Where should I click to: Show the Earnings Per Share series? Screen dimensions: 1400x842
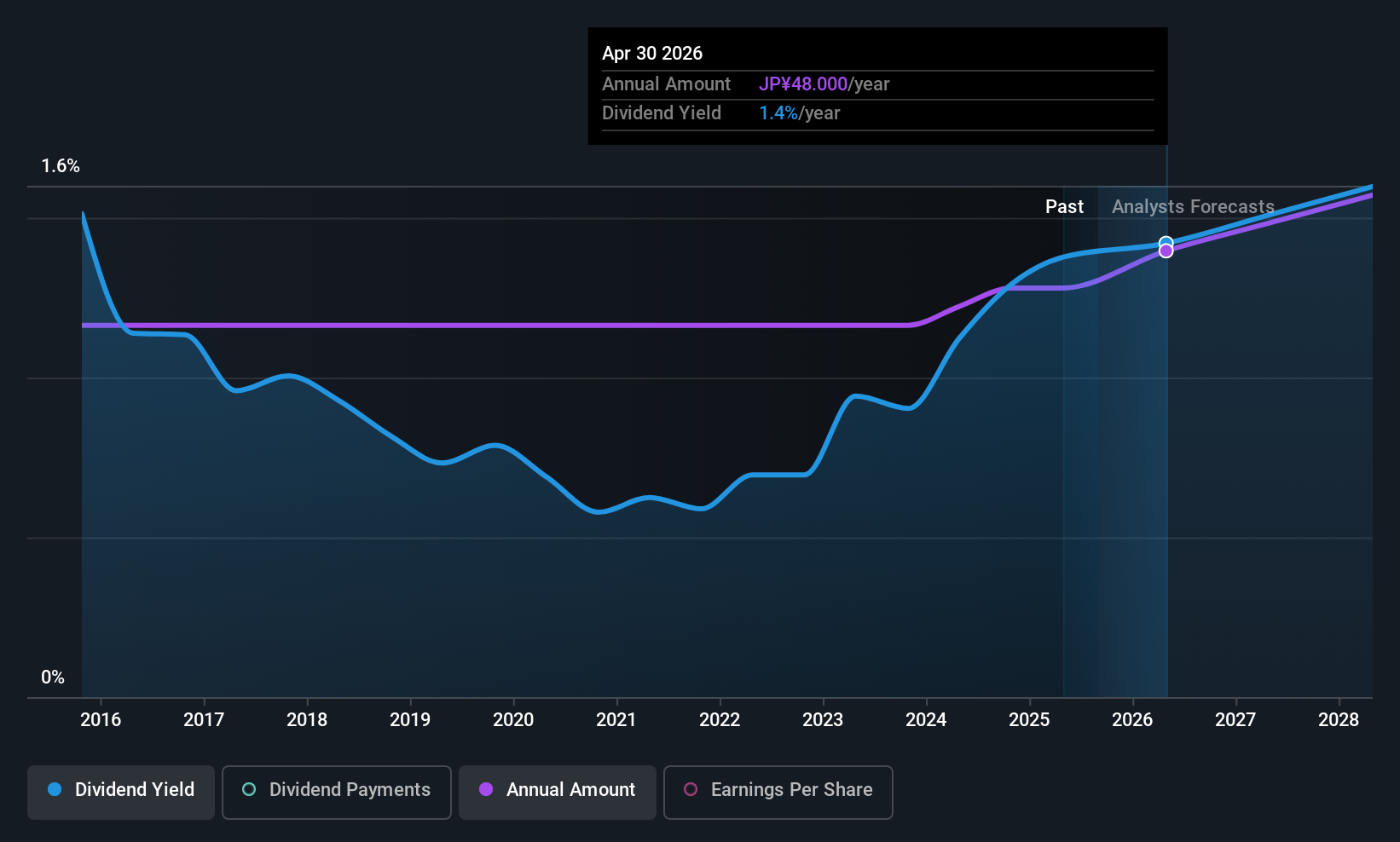click(778, 792)
